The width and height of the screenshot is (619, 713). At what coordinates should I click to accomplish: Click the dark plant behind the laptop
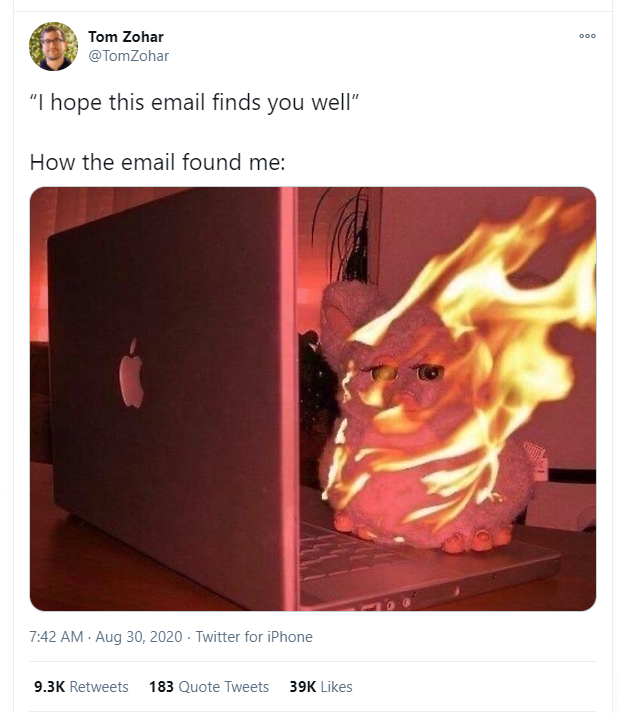click(347, 236)
